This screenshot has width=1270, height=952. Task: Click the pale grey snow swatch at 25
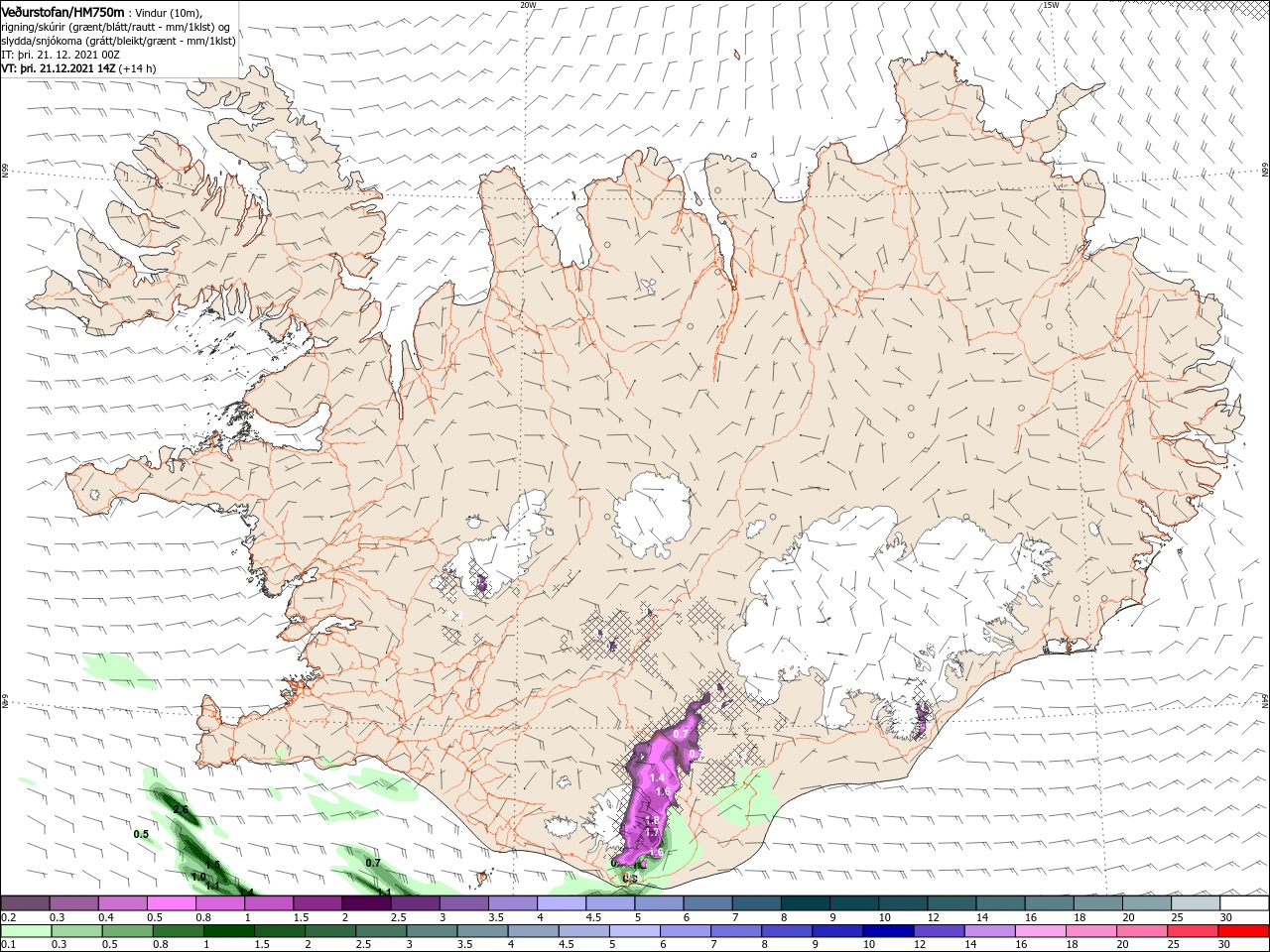pos(1197,903)
